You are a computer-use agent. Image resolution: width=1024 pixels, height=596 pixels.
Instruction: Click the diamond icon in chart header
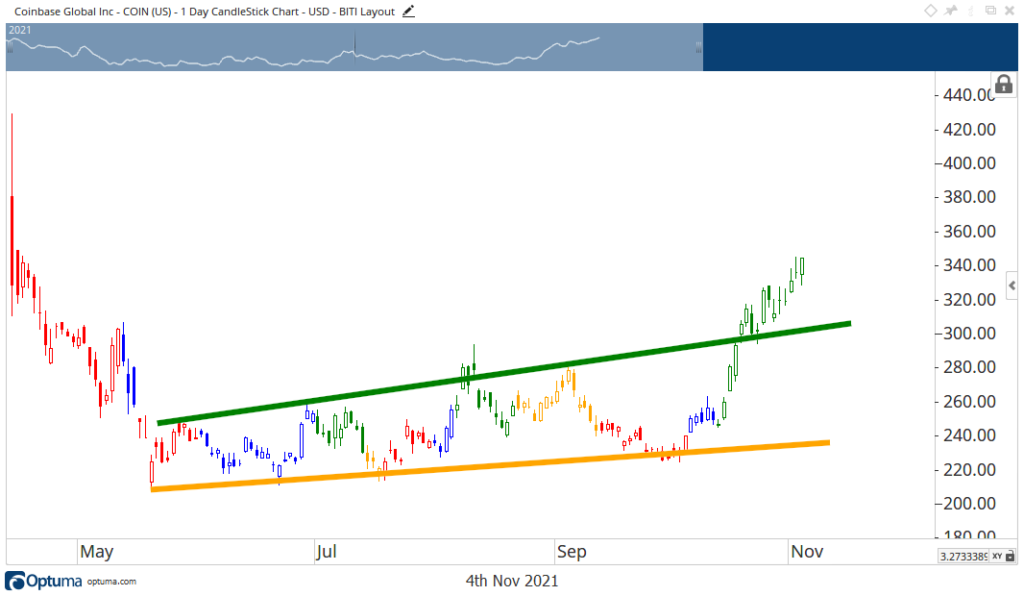[x=931, y=10]
